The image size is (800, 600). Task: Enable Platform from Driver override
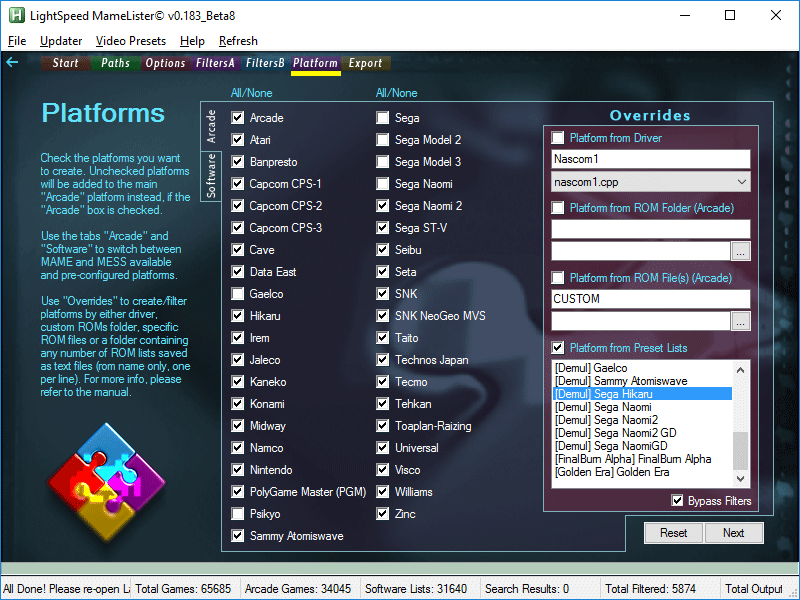(558, 138)
